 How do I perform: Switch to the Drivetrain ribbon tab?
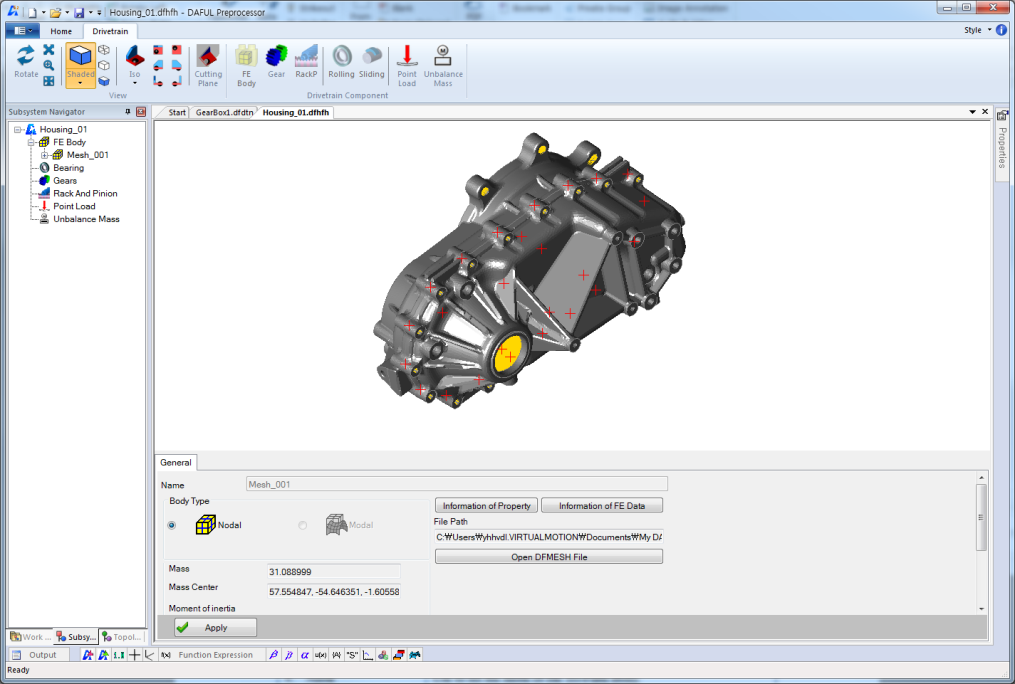point(109,31)
